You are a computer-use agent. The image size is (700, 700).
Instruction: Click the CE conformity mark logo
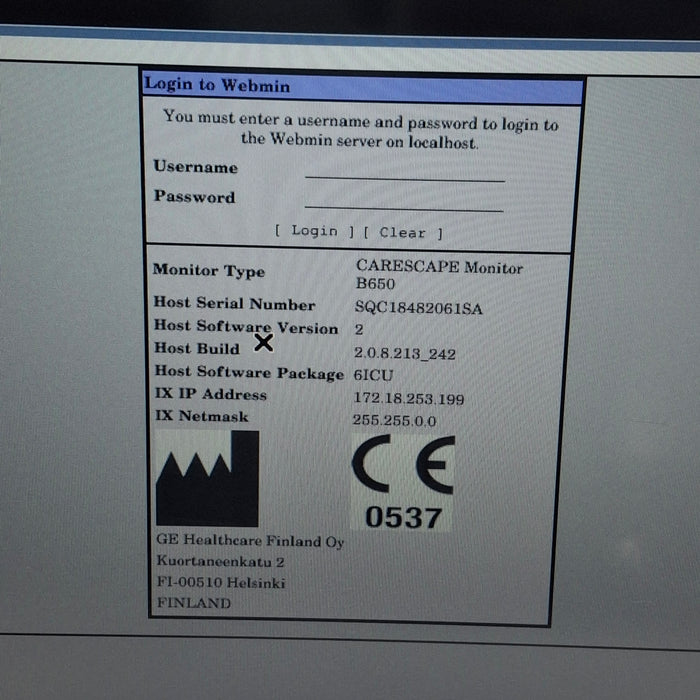click(403, 466)
